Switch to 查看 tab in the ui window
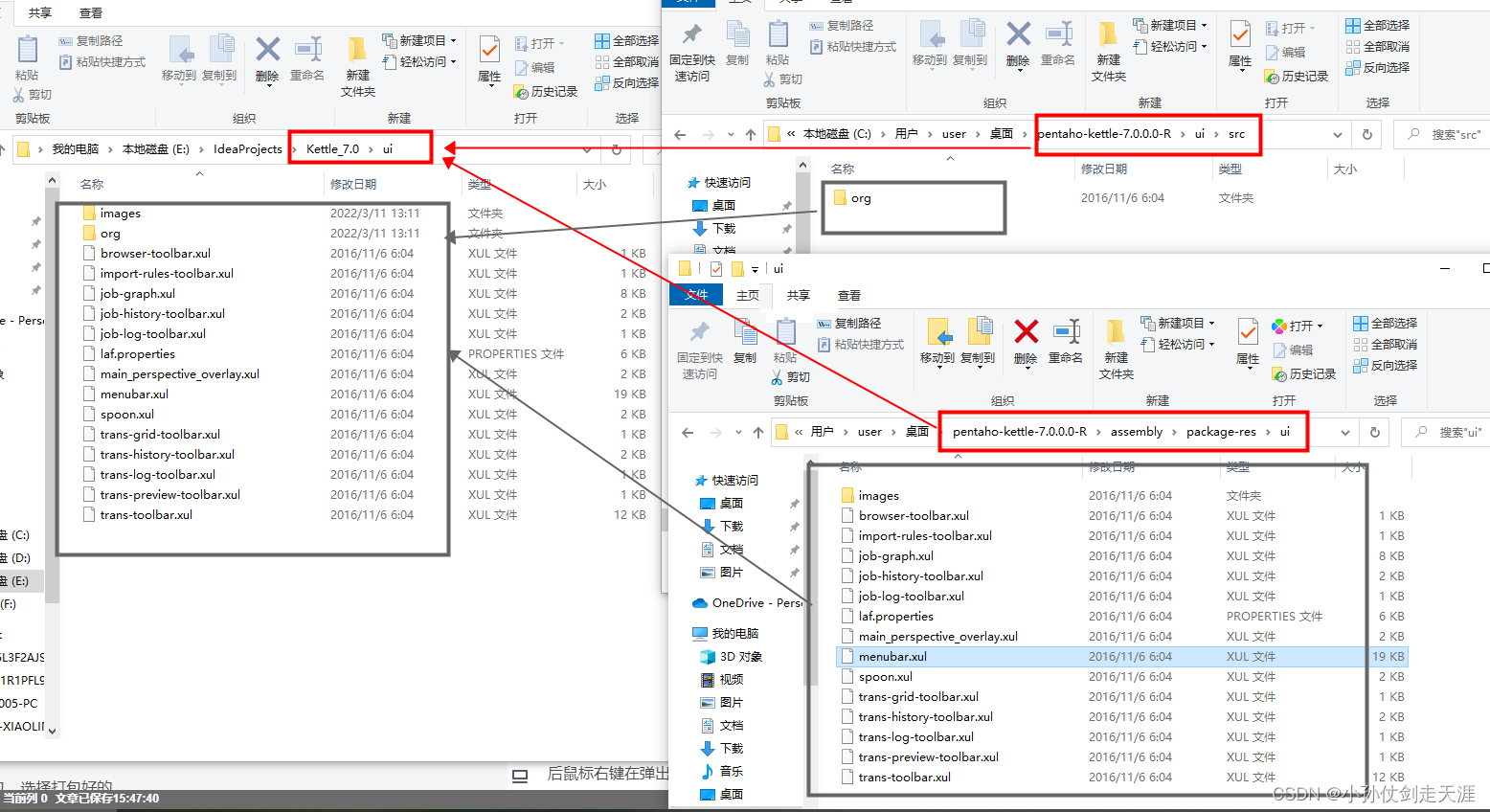The width and height of the screenshot is (1490, 812). [849, 295]
